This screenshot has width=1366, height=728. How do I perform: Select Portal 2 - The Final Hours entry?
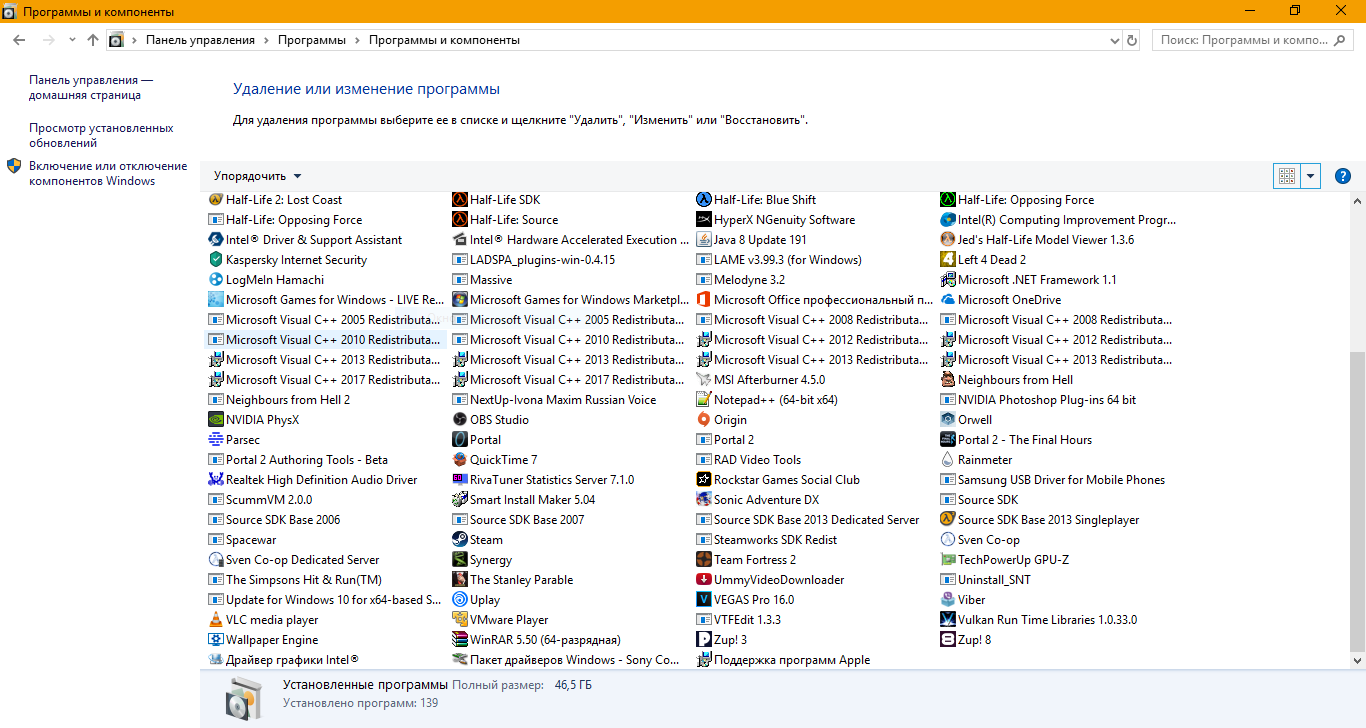coord(1016,440)
